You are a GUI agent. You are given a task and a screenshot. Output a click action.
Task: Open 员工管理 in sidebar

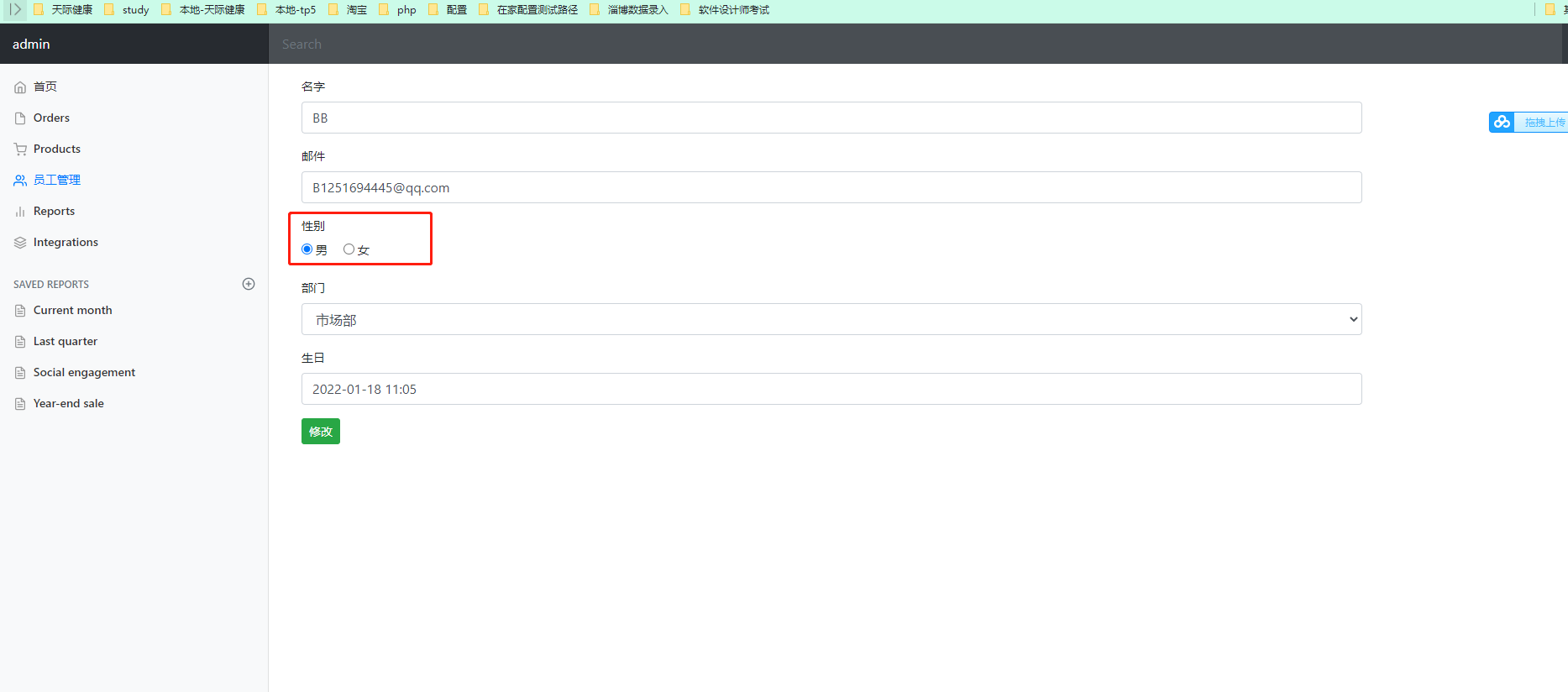point(57,181)
